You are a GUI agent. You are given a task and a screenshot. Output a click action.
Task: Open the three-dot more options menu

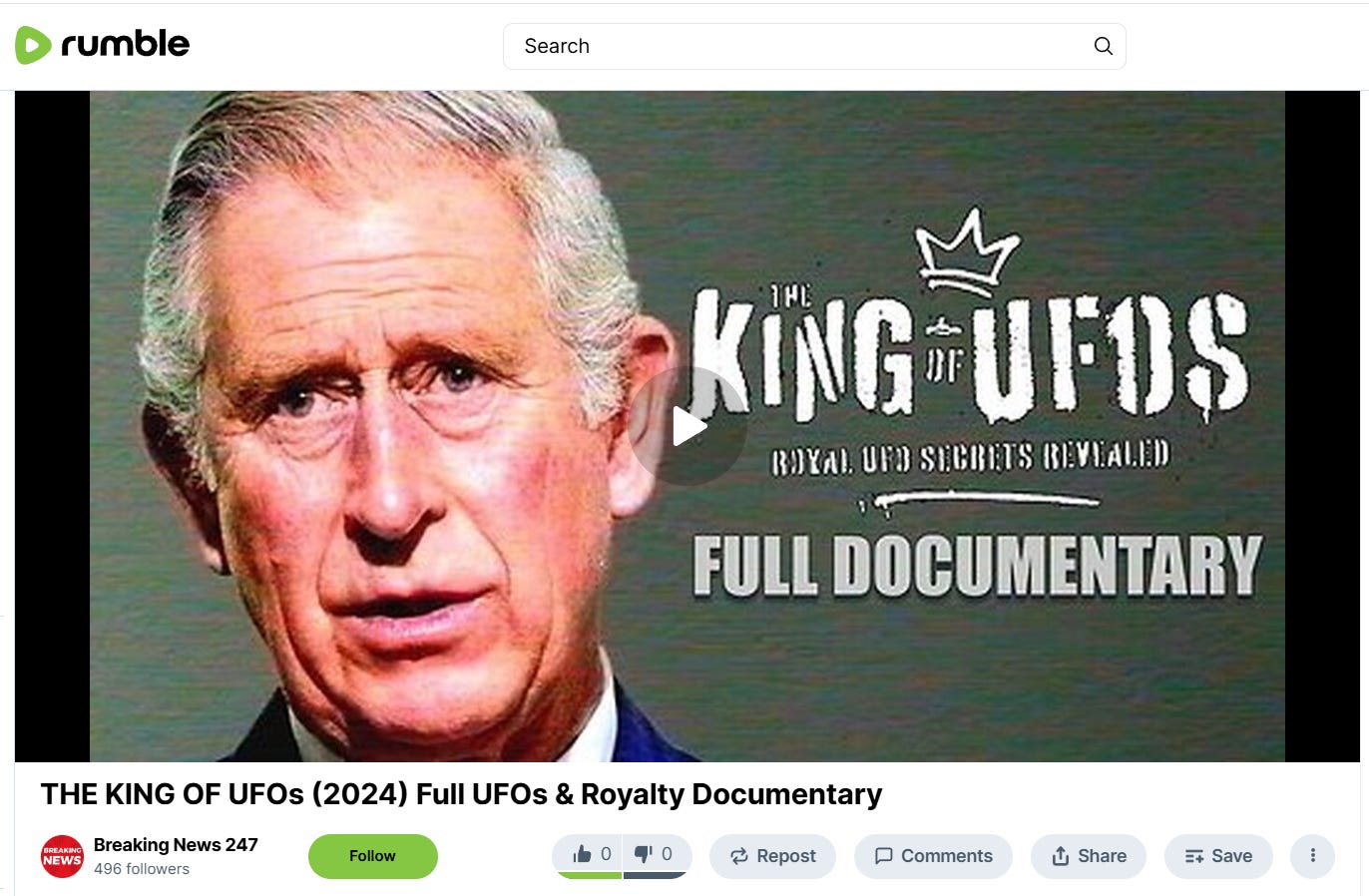tap(1312, 856)
